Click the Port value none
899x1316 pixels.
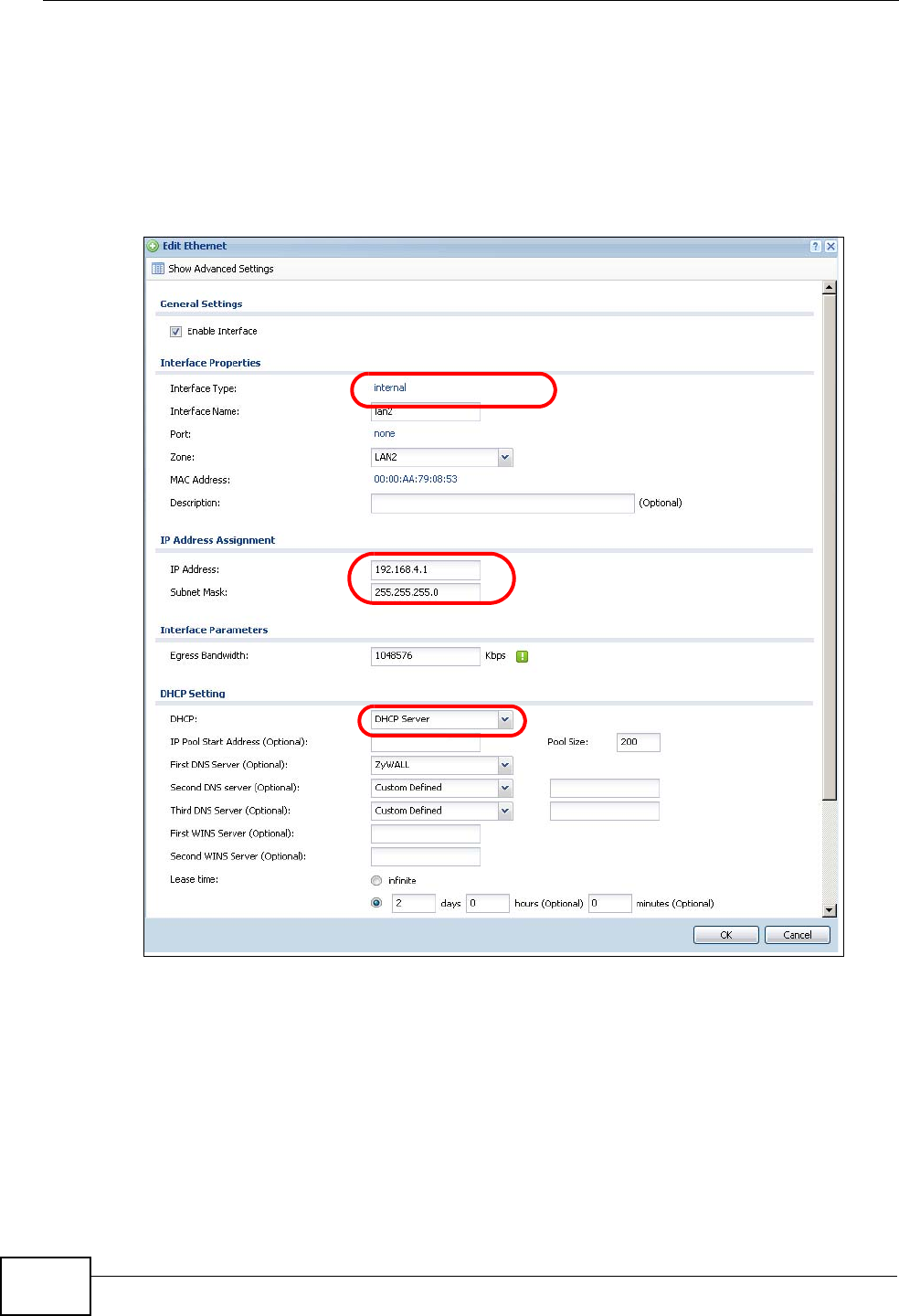coord(385,433)
